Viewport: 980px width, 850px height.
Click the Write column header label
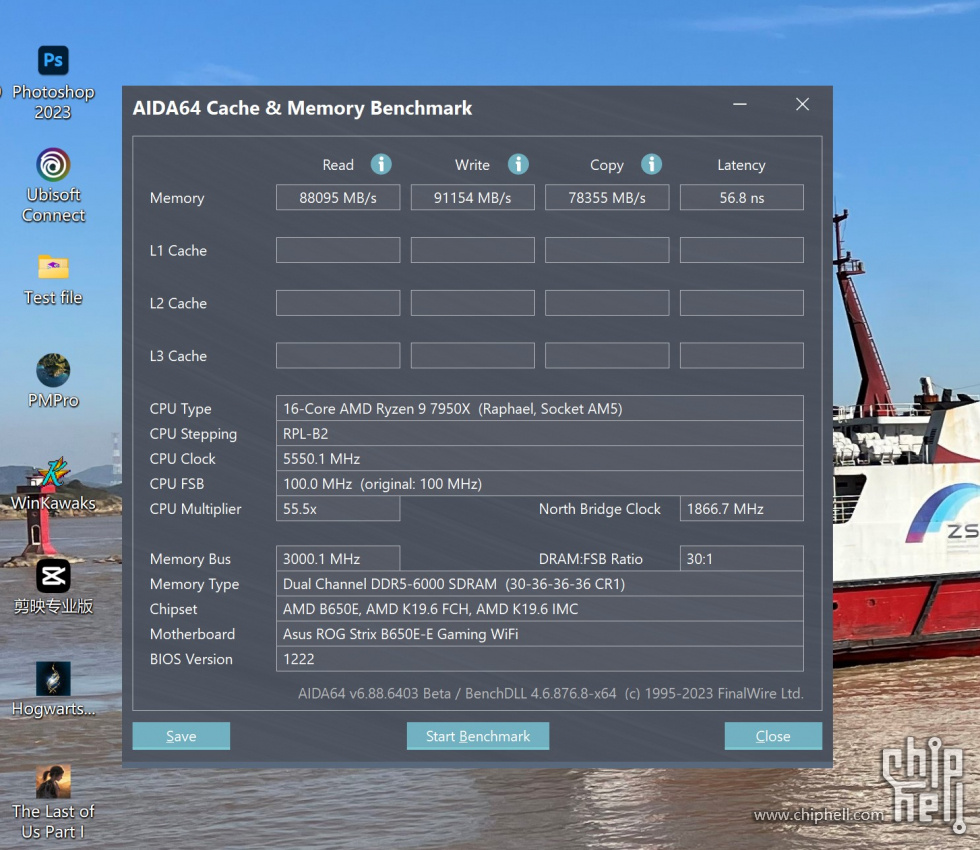[x=472, y=165]
